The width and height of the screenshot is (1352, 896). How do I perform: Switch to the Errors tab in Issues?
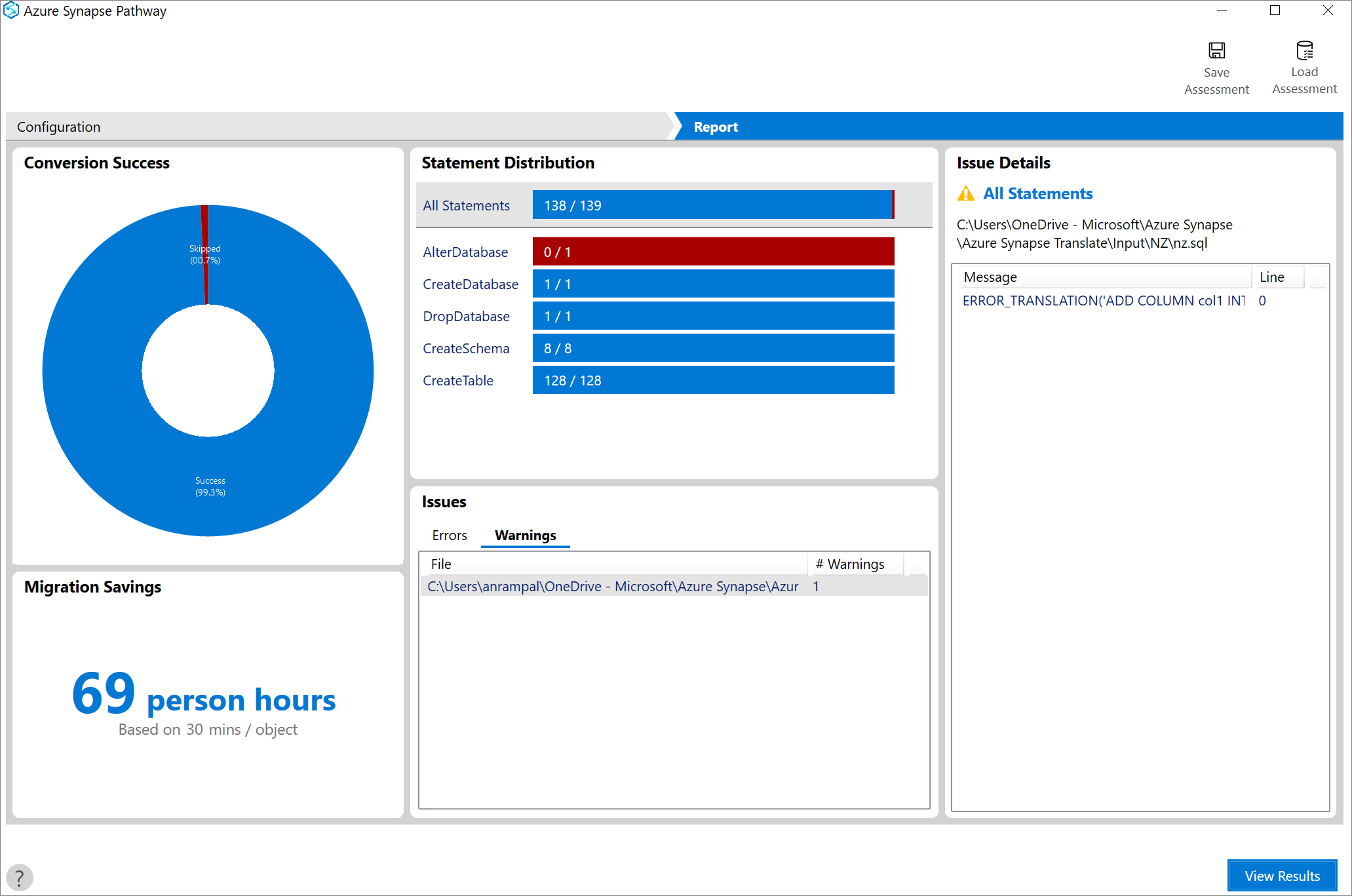[x=449, y=534]
